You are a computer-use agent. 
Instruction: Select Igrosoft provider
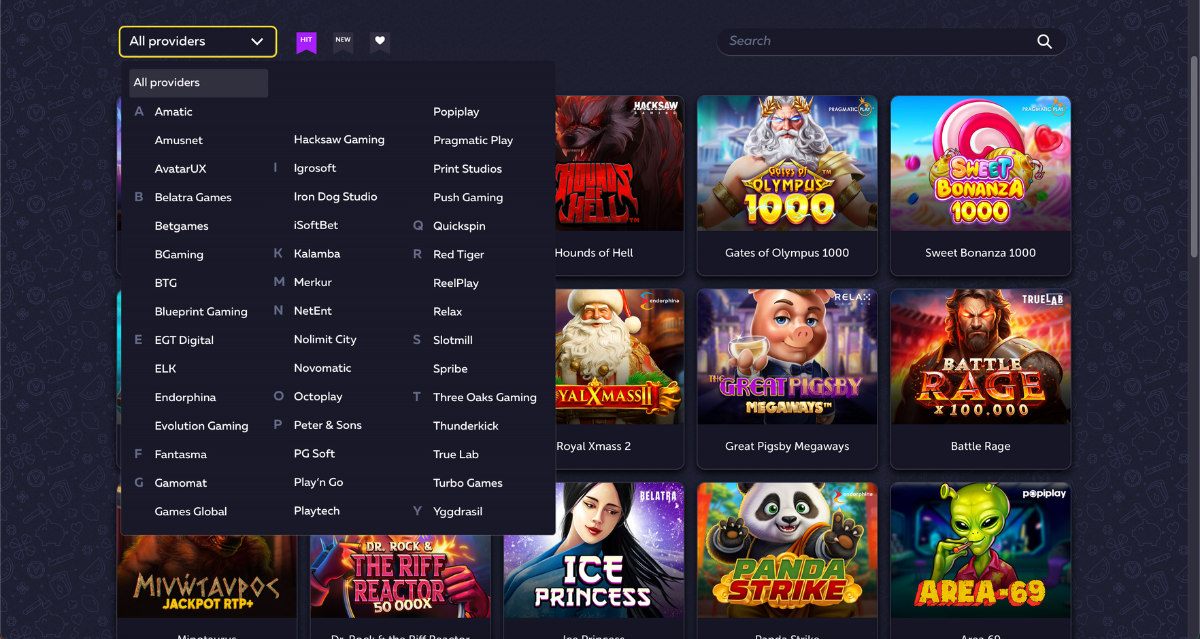(315, 168)
